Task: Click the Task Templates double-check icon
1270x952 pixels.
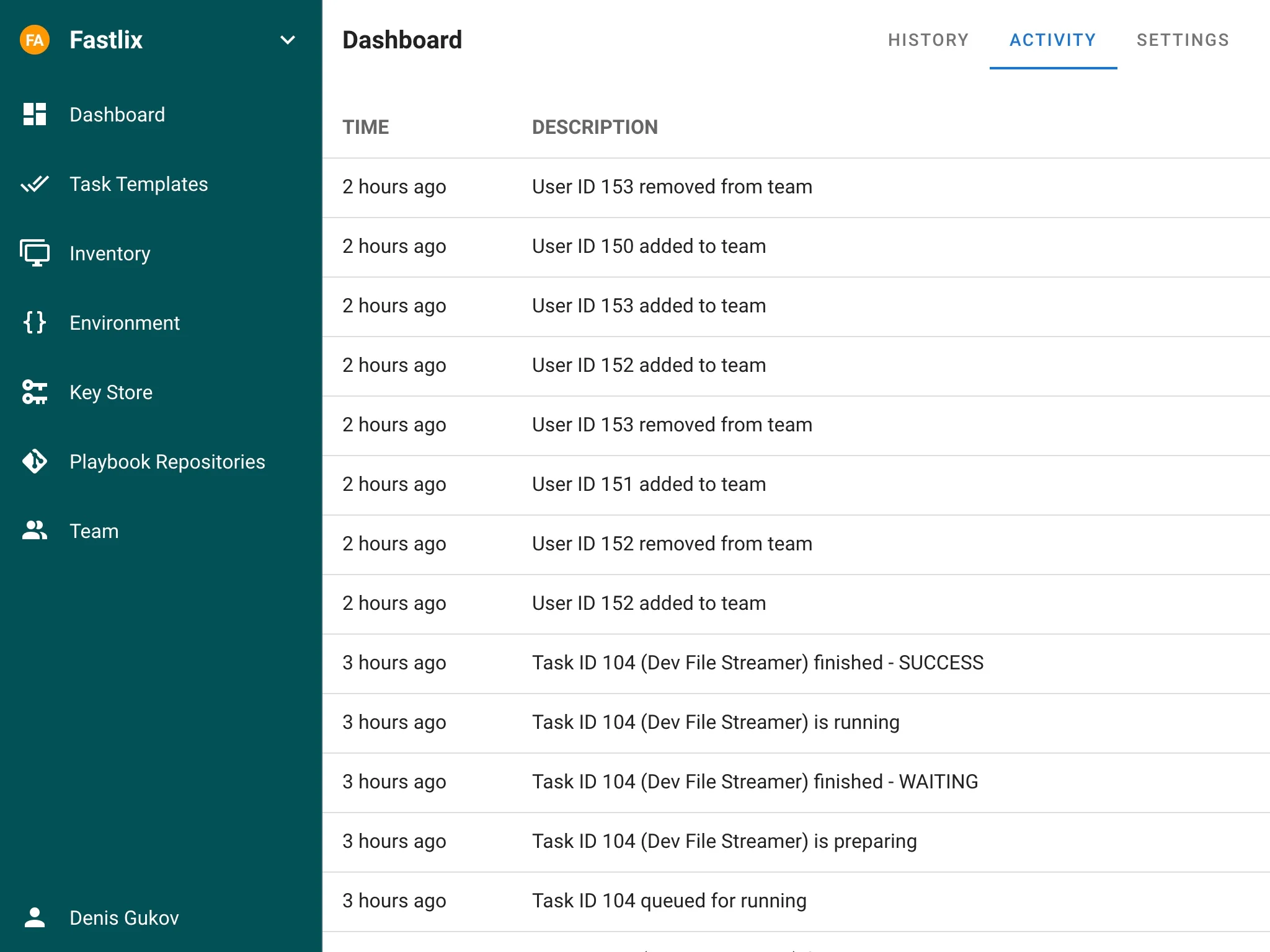Action: click(x=35, y=184)
